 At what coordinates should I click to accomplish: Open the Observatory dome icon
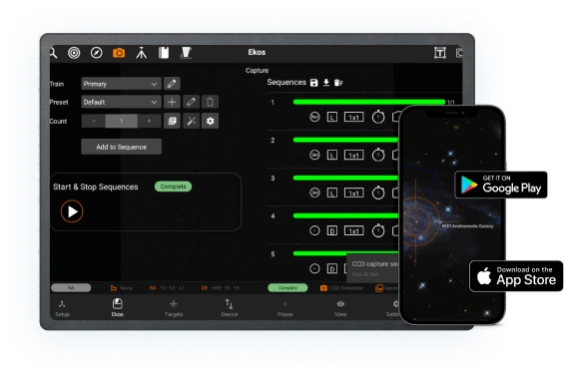click(186, 53)
